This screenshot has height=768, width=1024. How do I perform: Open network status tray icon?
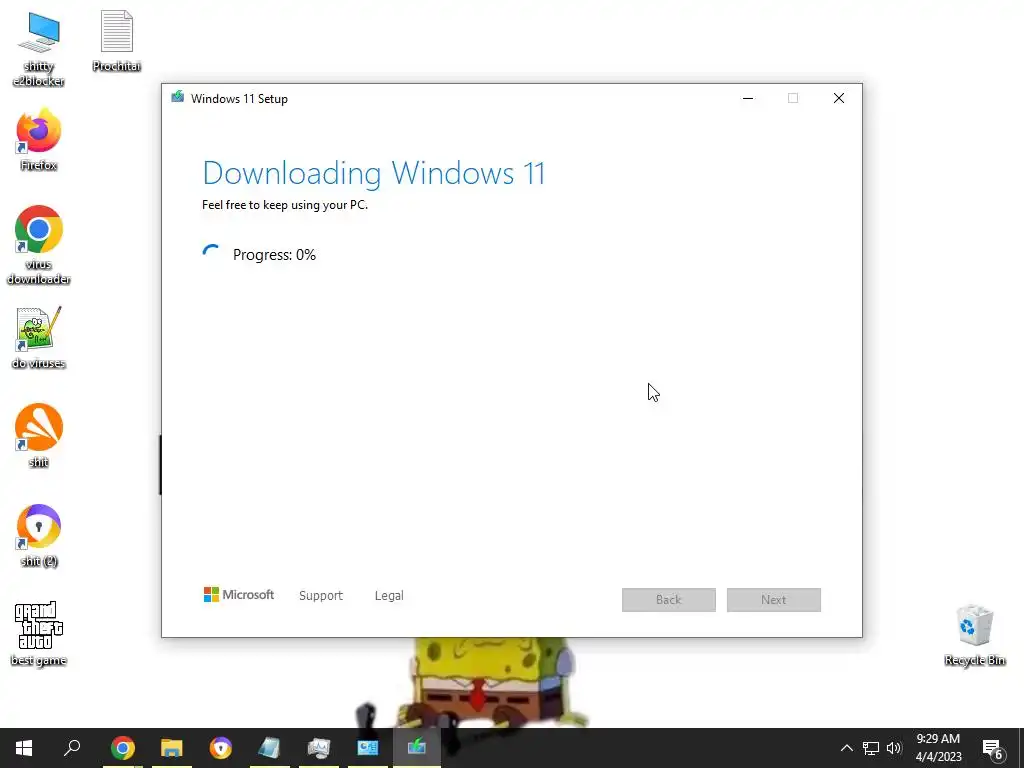pyautogui.click(x=871, y=748)
